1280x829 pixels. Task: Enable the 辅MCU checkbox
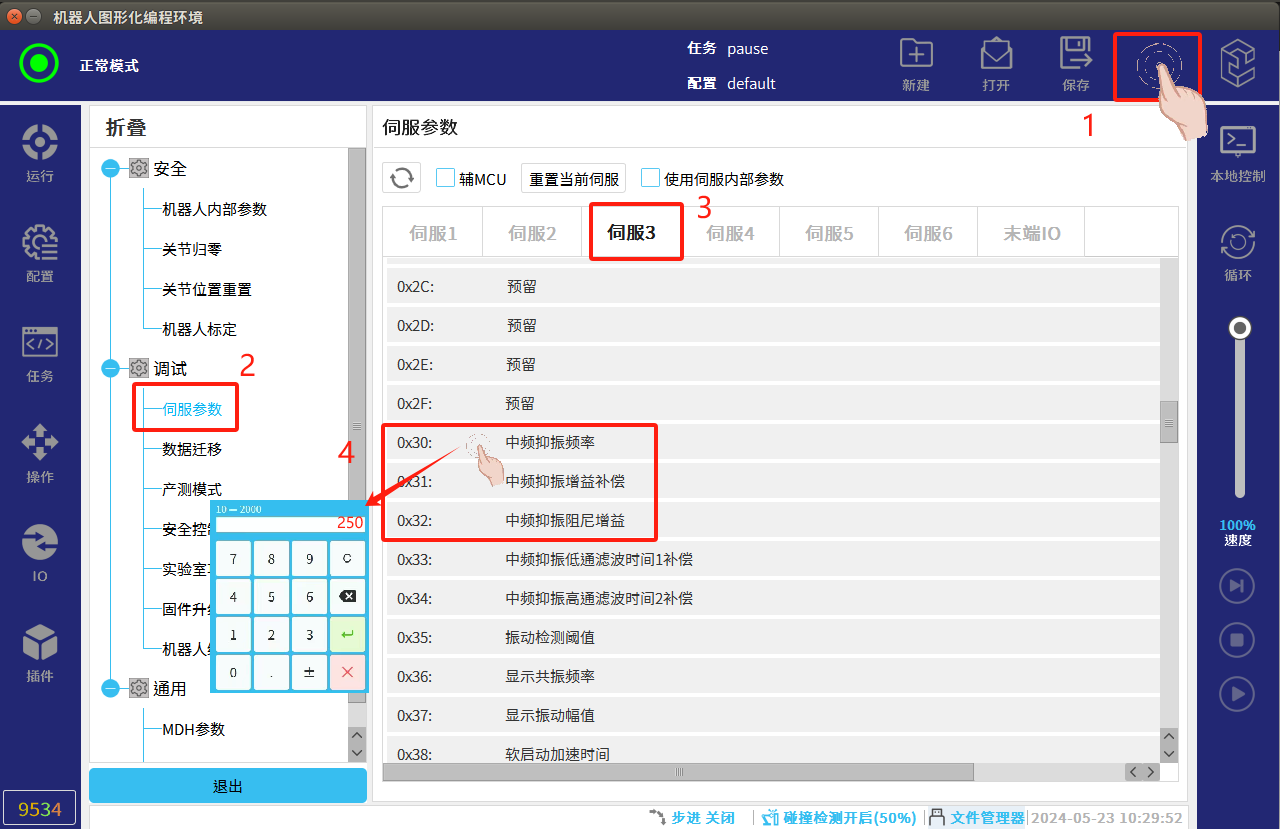coord(446,178)
